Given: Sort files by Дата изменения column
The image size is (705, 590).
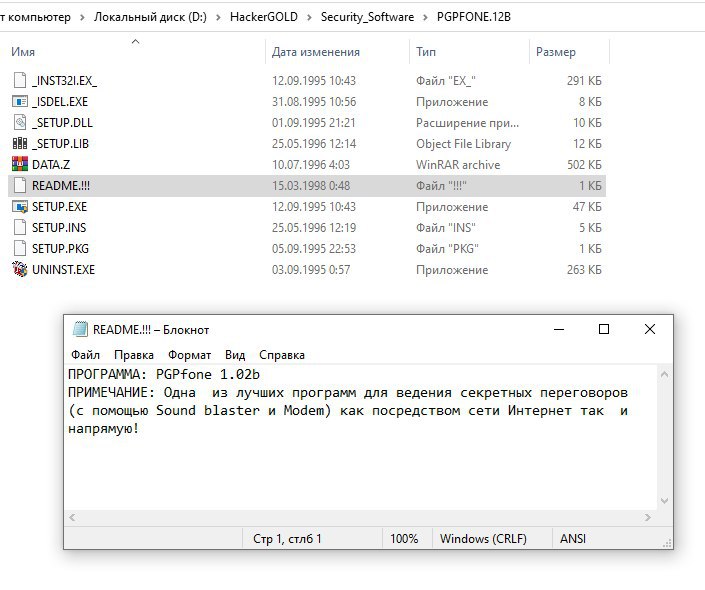Looking at the screenshot, I should tap(316, 52).
